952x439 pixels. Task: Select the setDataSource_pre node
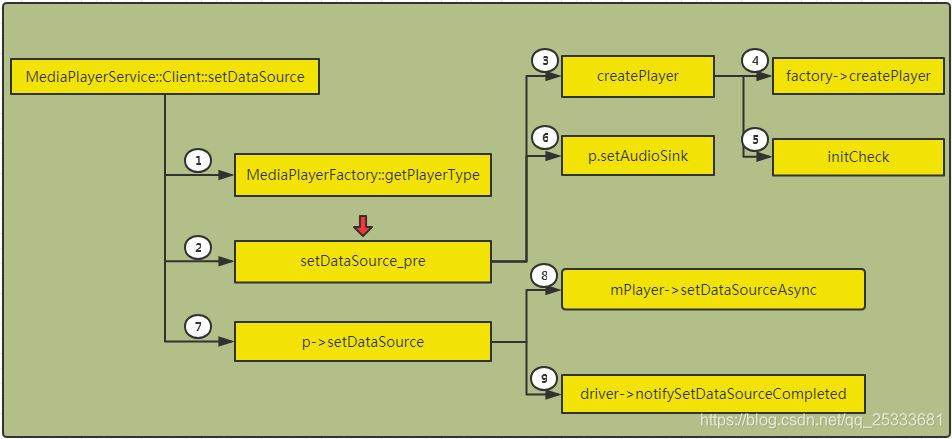[362, 262]
